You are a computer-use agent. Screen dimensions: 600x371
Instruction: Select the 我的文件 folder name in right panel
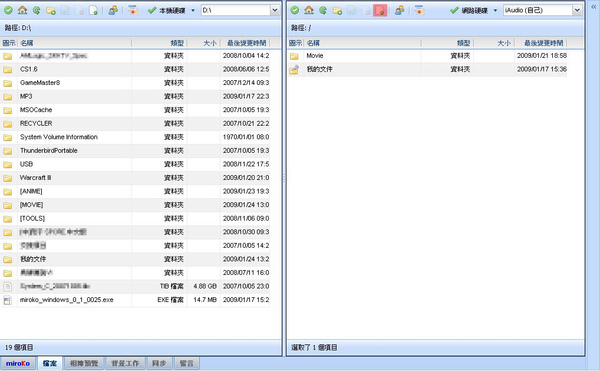coord(320,69)
